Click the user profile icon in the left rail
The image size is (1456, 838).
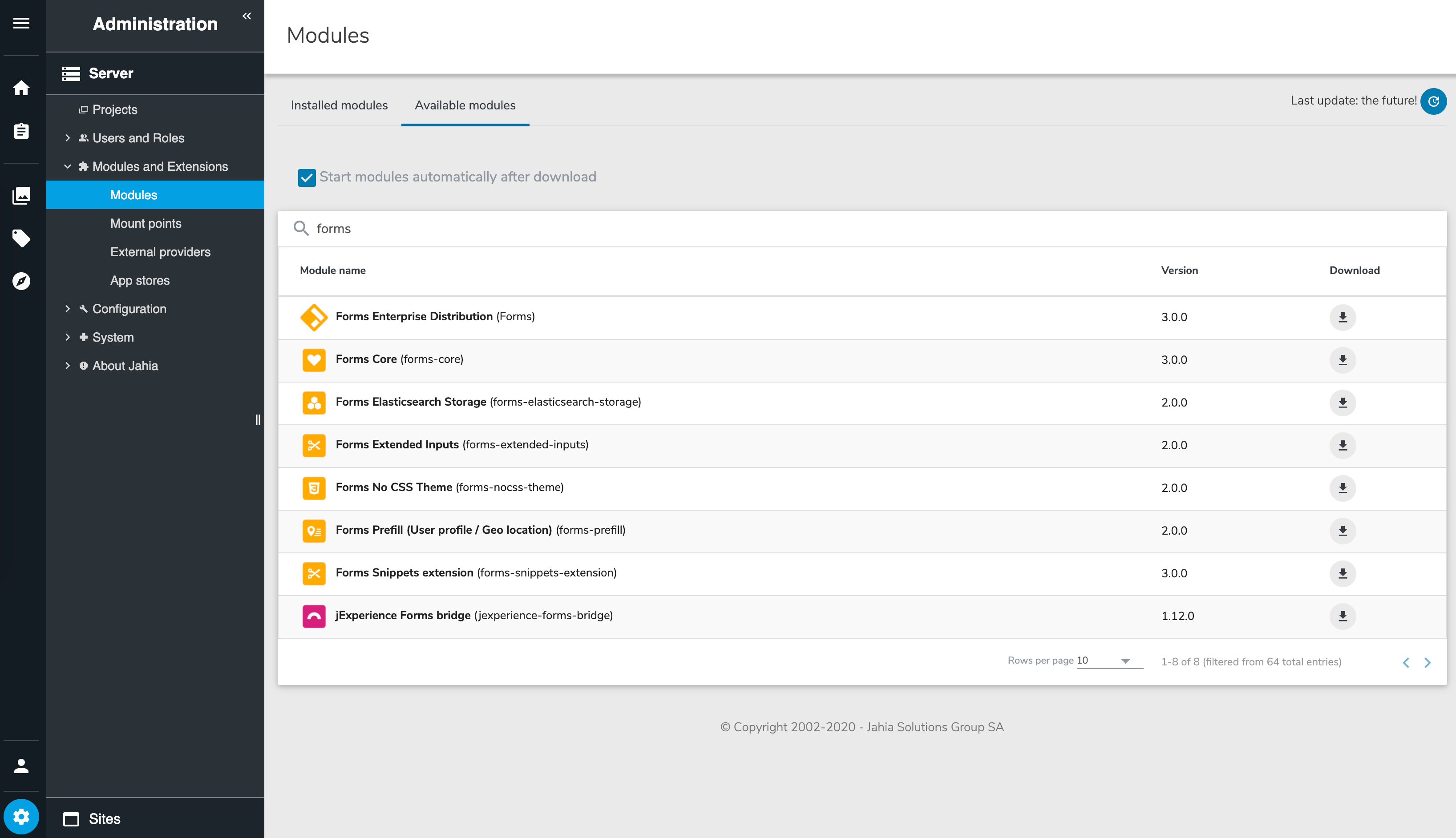click(x=21, y=765)
